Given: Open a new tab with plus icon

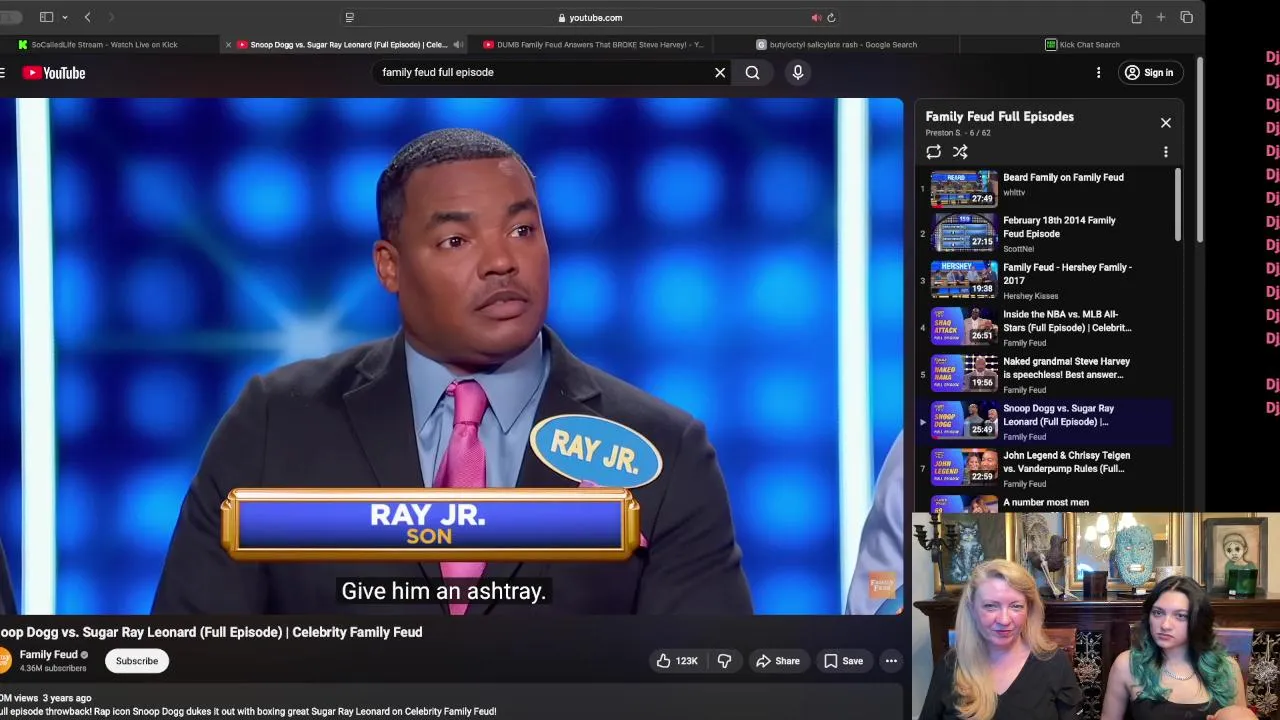Looking at the screenshot, I should [x=1161, y=17].
